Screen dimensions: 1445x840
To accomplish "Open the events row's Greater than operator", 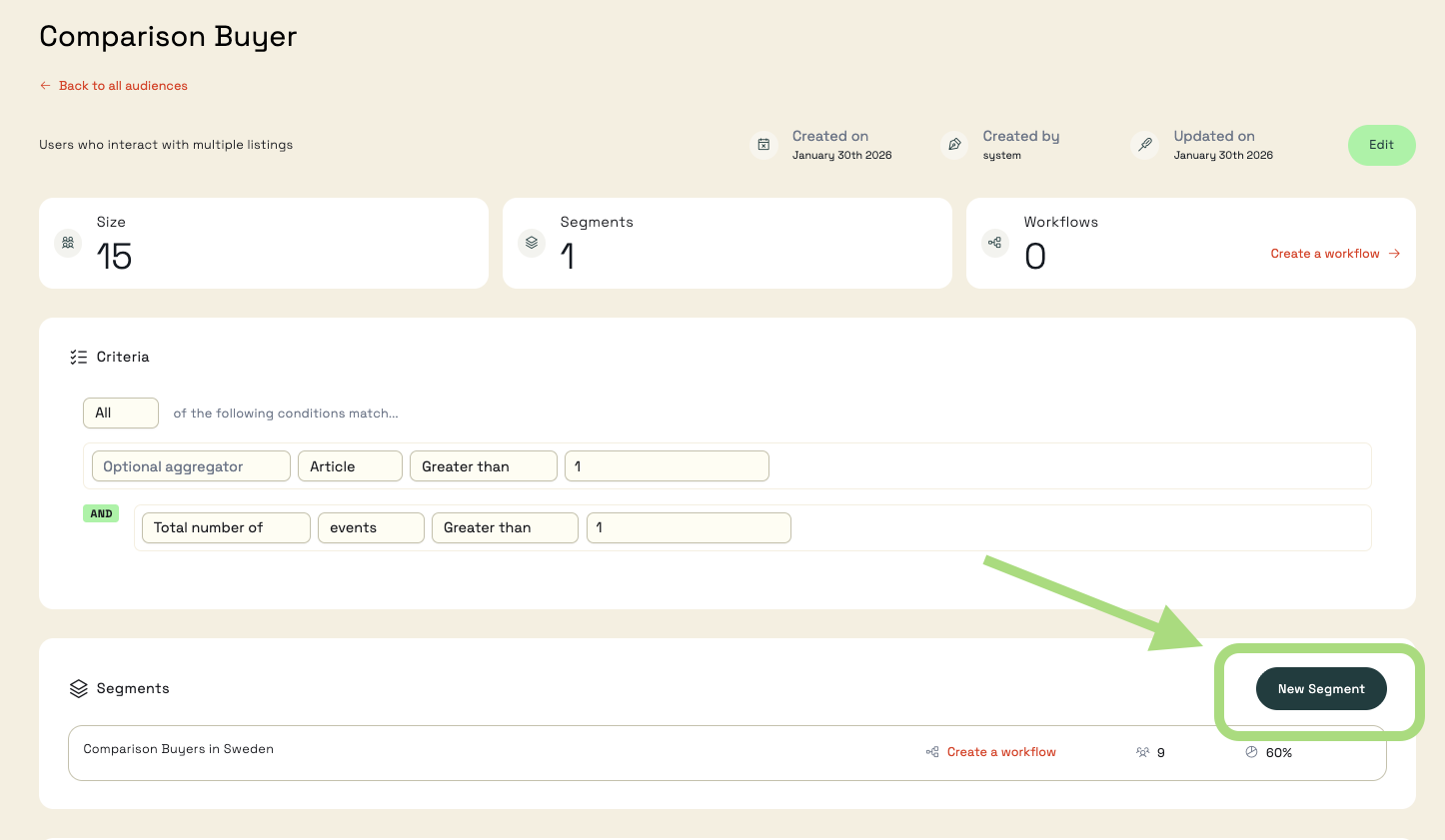I will pyautogui.click(x=505, y=527).
